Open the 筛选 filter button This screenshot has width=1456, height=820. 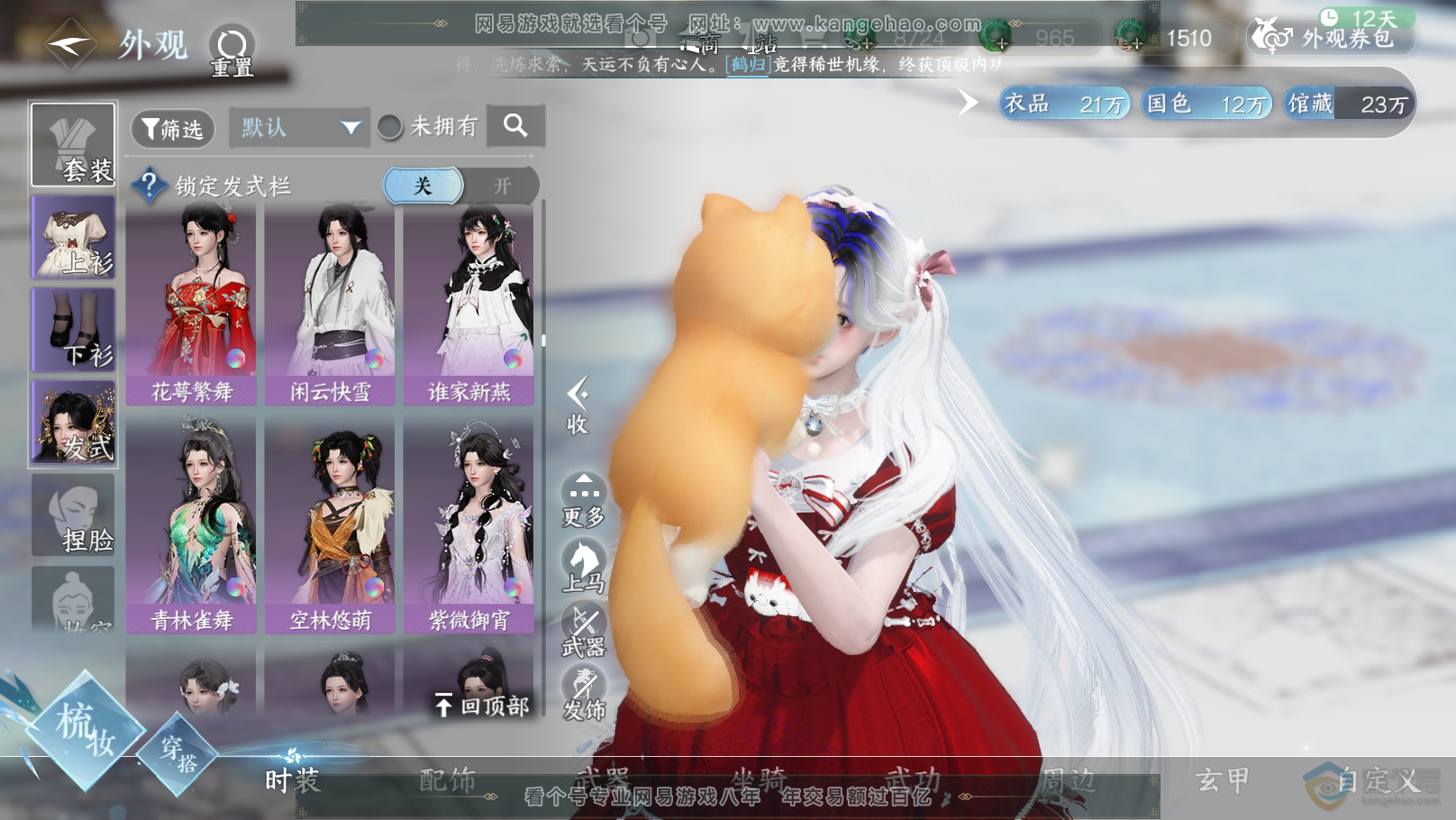172,129
